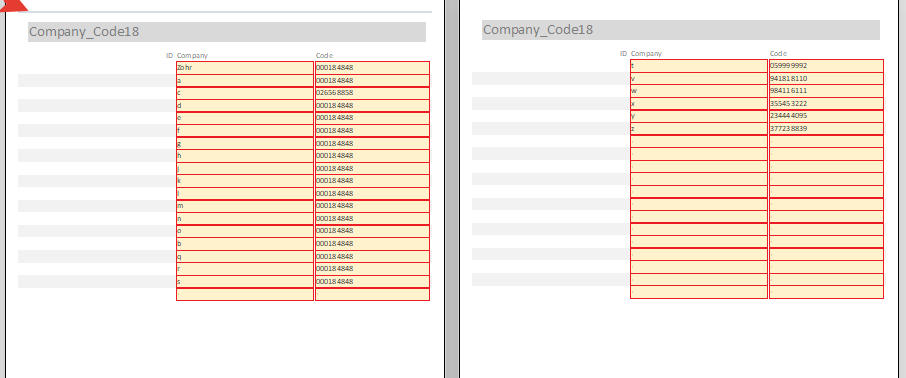Click the Code column header on right page

(778, 53)
